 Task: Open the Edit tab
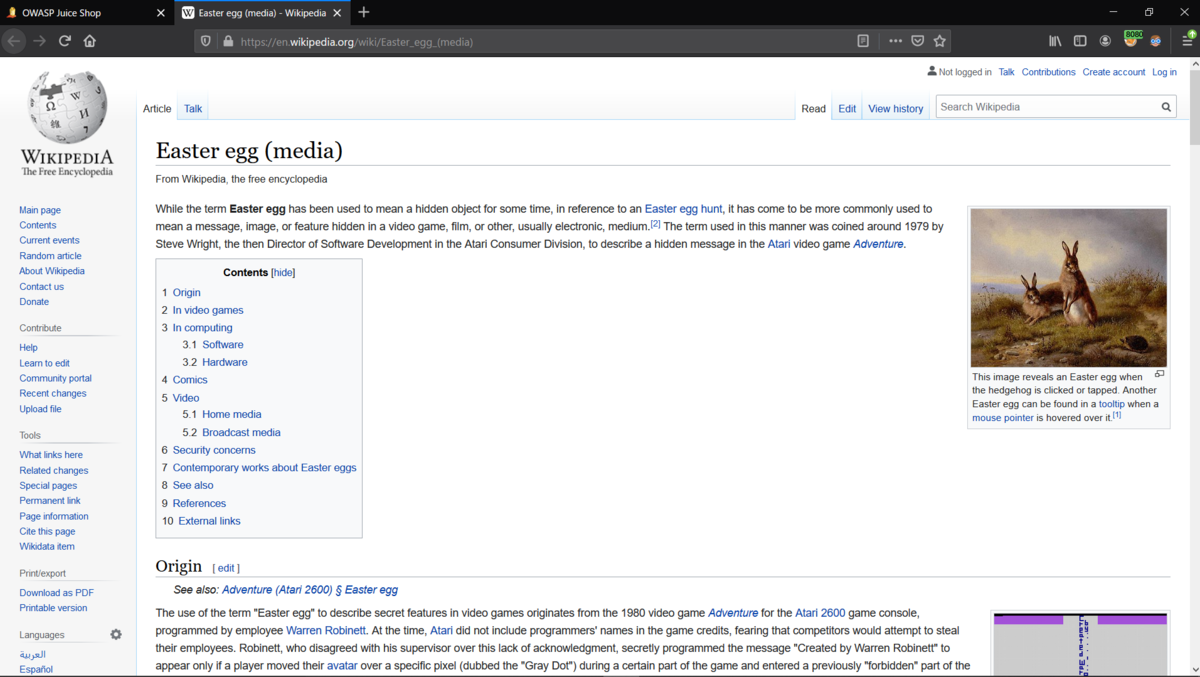847,108
